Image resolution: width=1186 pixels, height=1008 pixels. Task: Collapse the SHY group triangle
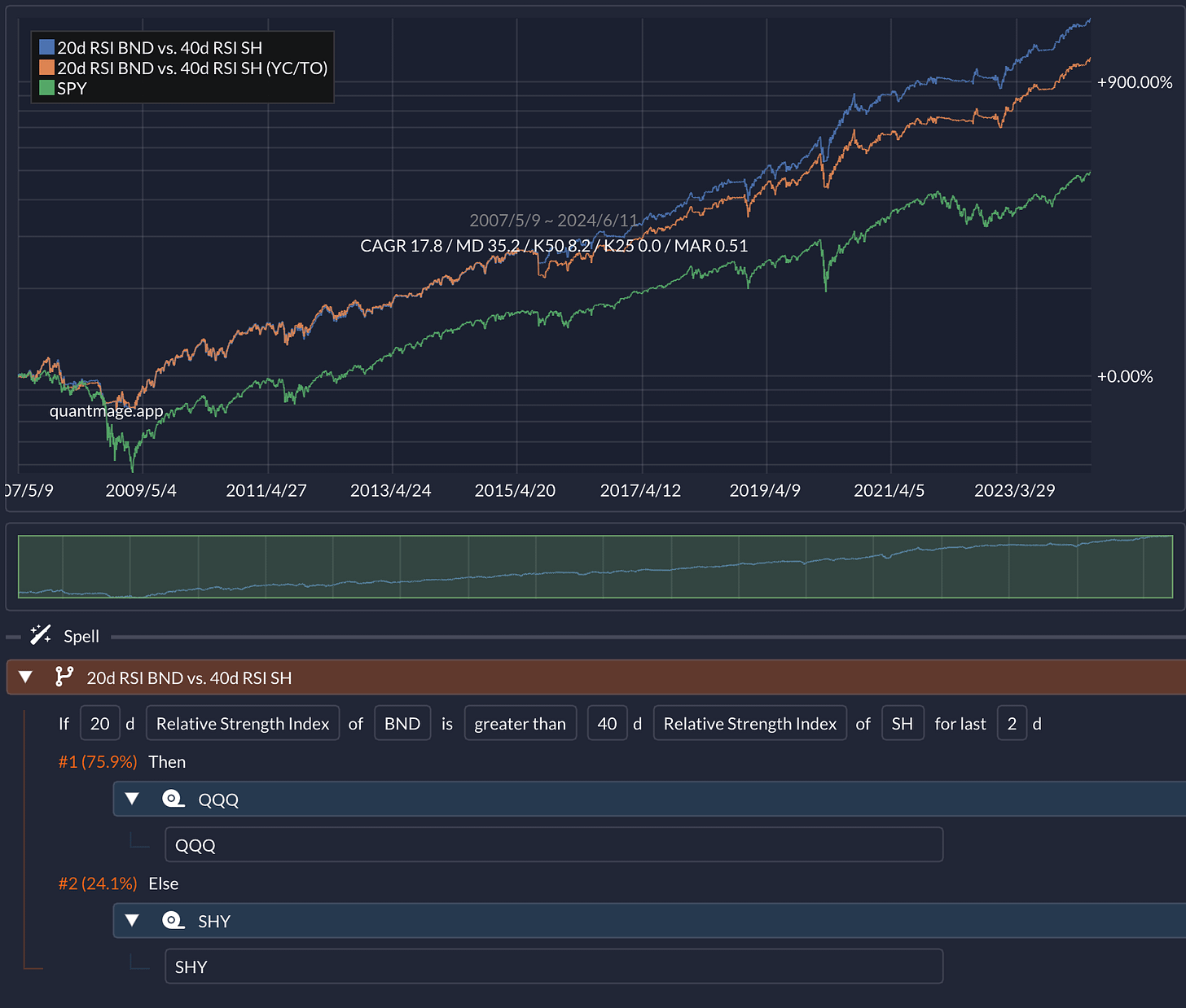pyautogui.click(x=132, y=920)
